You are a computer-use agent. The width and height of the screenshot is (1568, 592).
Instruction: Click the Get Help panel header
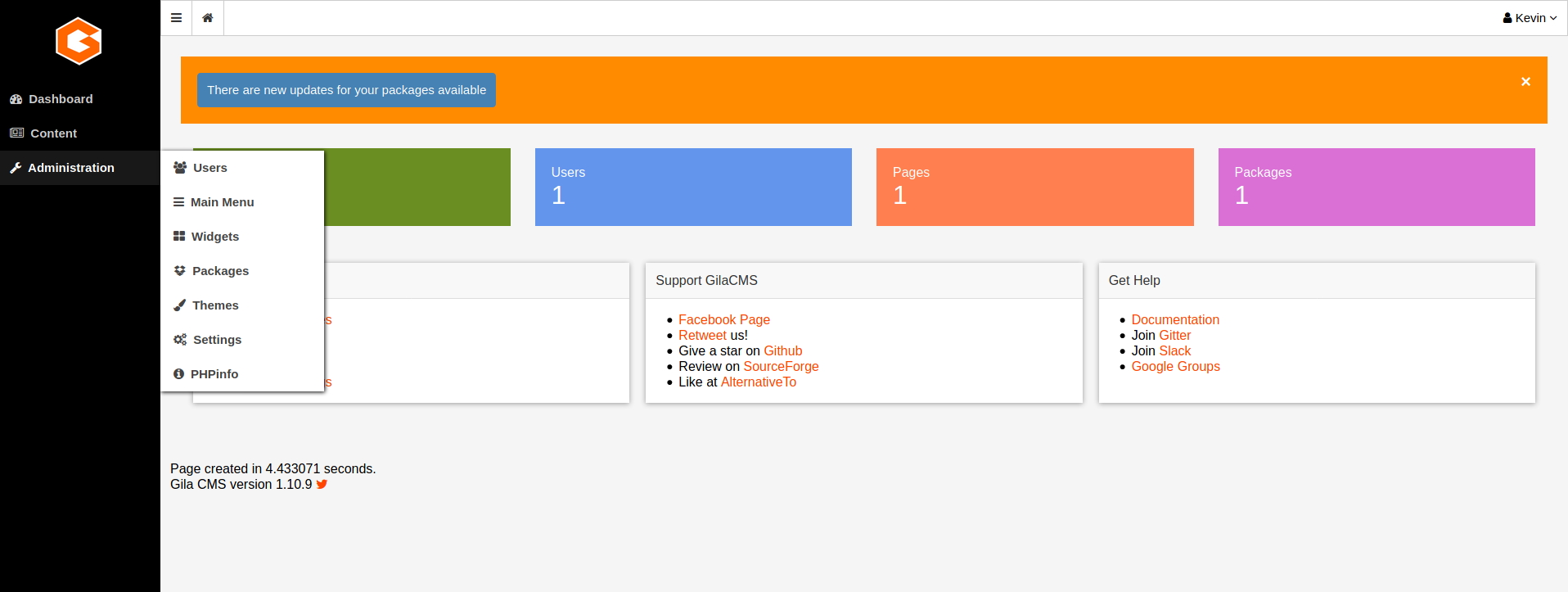(x=1317, y=281)
